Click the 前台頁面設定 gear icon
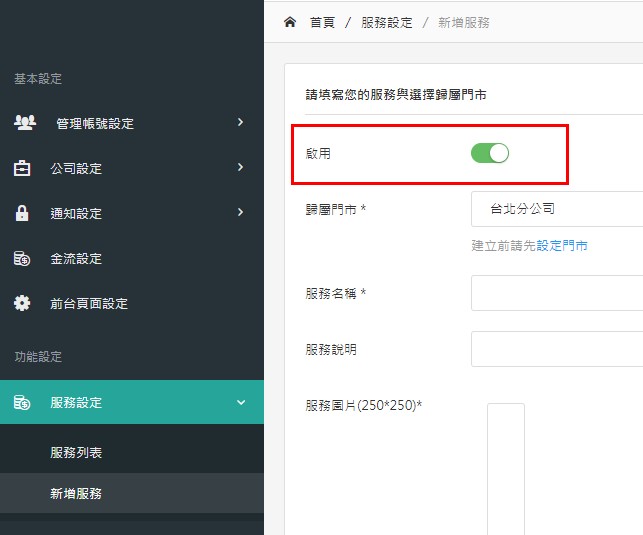 pyautogui.click(x=22, y=303)
